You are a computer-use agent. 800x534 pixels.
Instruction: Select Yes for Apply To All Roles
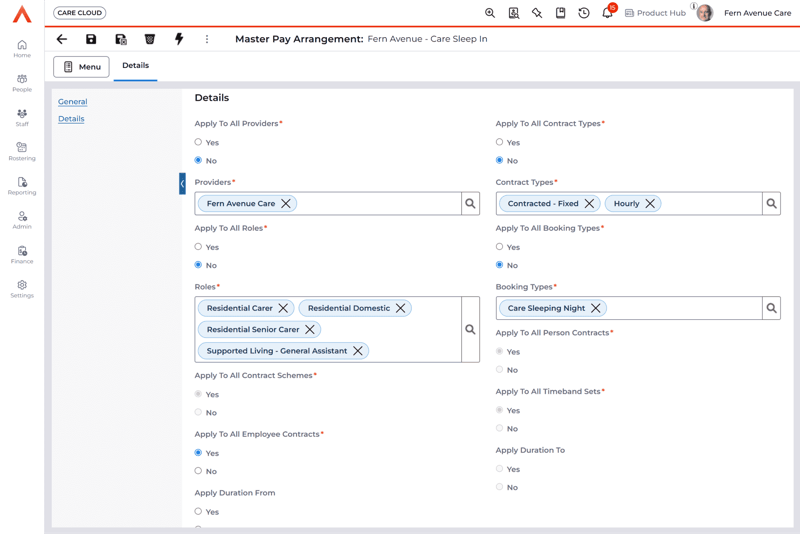pyautogui.click(x=198, y=247)
